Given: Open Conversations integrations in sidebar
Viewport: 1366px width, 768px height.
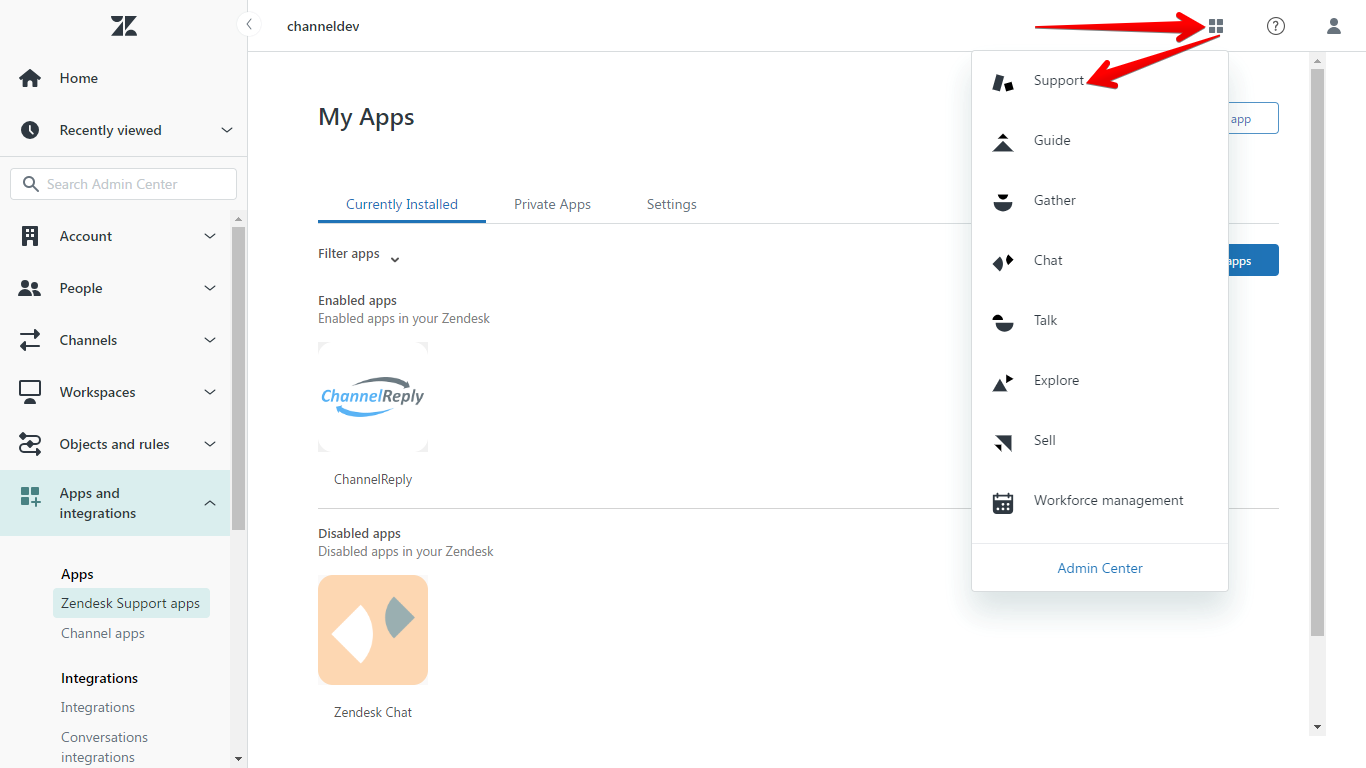Looking at the screenshot, I should coord(104,747).
